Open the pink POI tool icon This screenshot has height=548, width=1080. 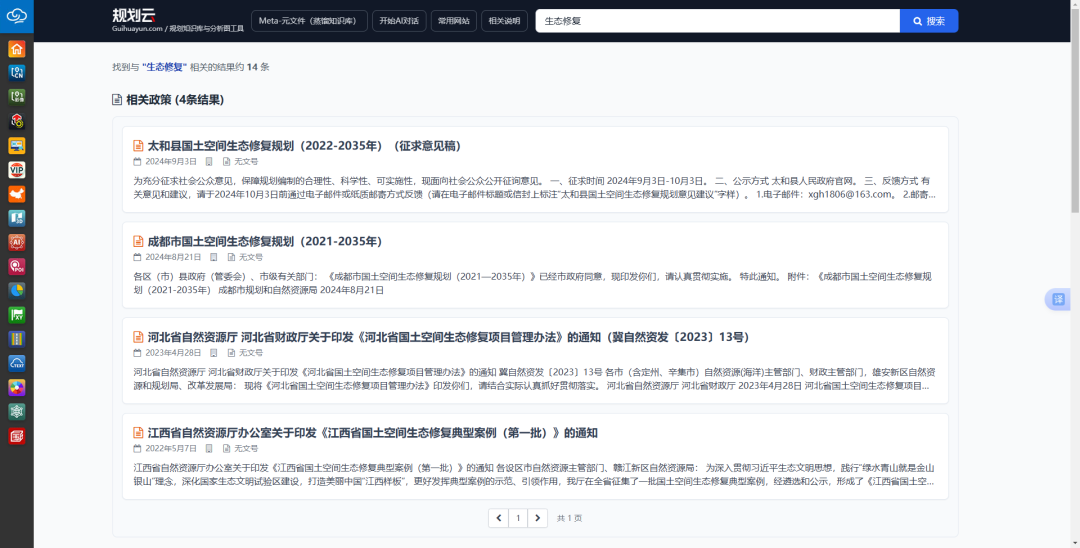16,266
